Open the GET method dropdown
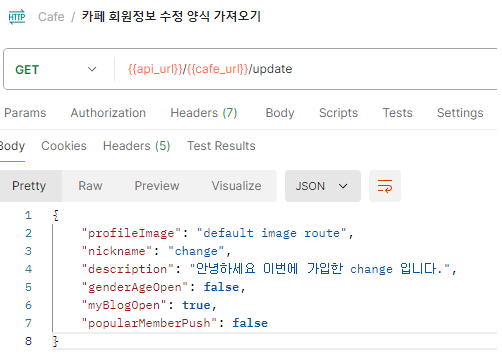The height and width of the screenshot is (364, 502). [x=56, y=69]
